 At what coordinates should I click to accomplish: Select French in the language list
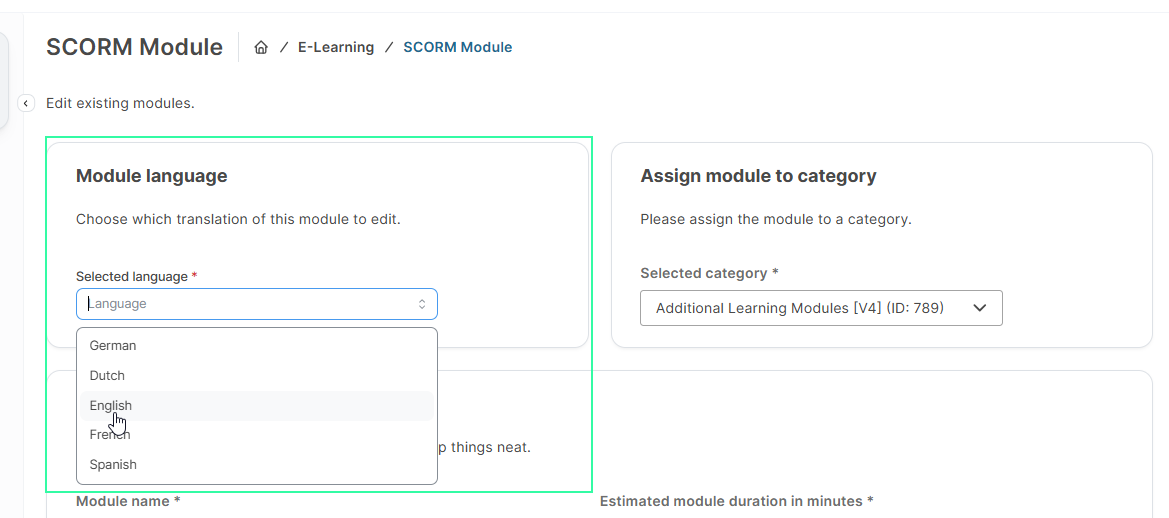click(110, 435)
